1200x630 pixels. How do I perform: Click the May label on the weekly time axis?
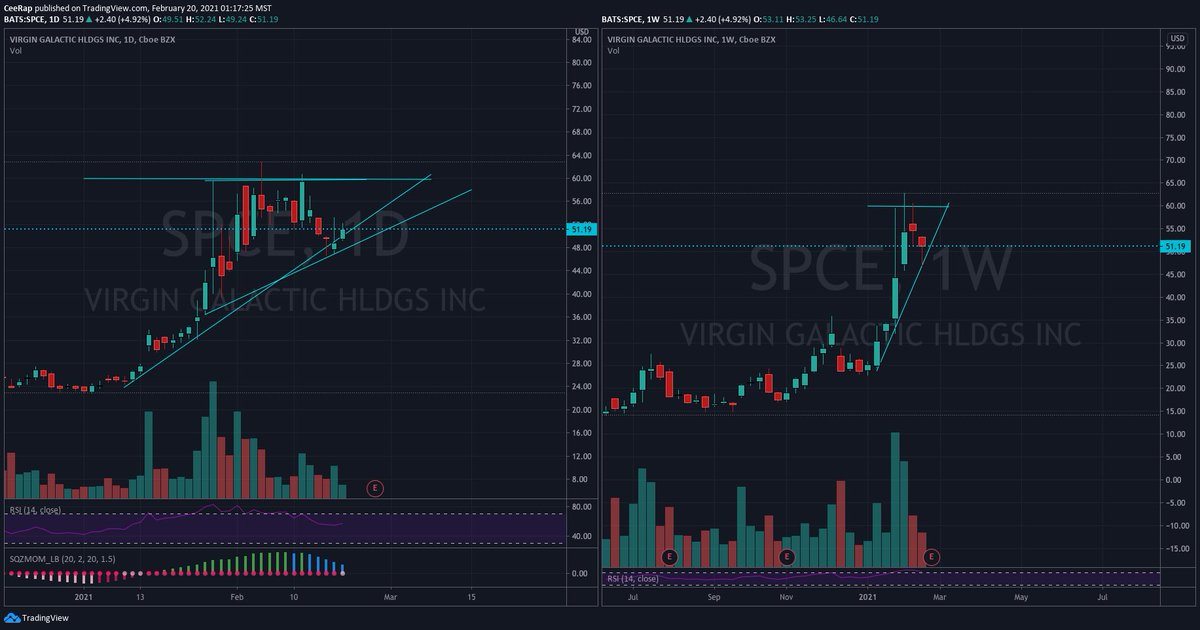point(1020,597)
